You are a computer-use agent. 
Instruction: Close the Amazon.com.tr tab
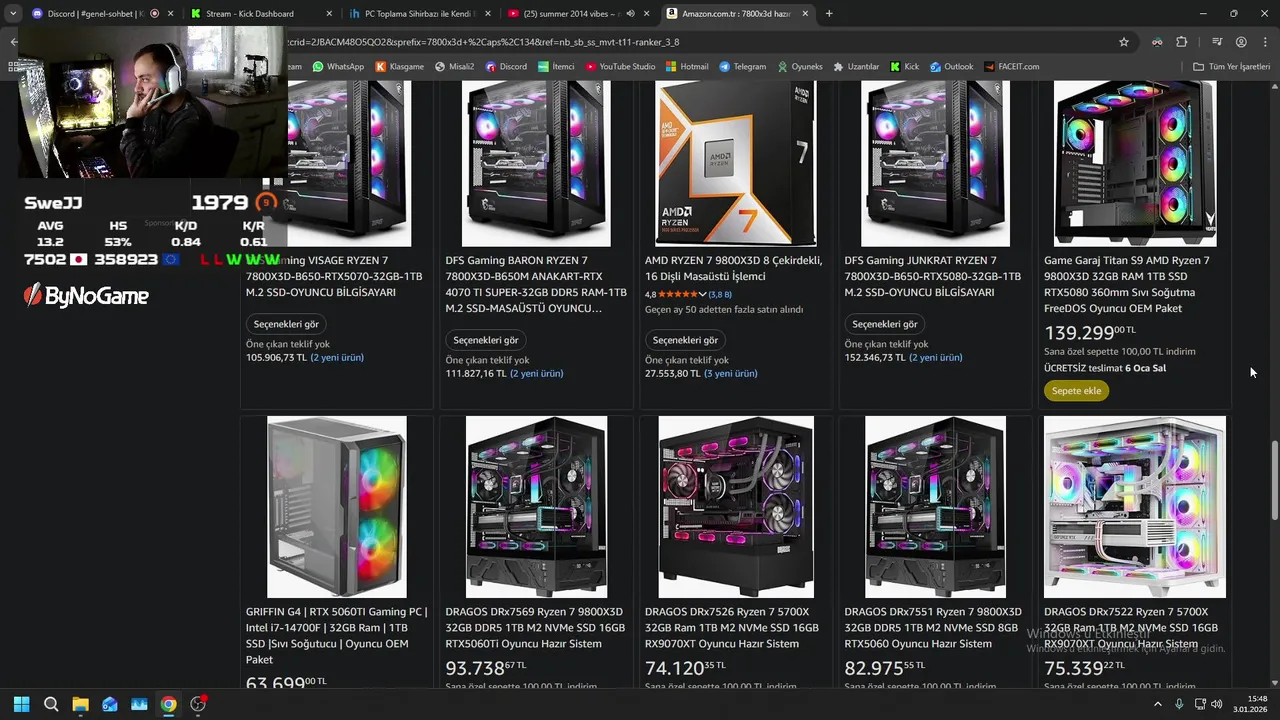click(805, 14)
